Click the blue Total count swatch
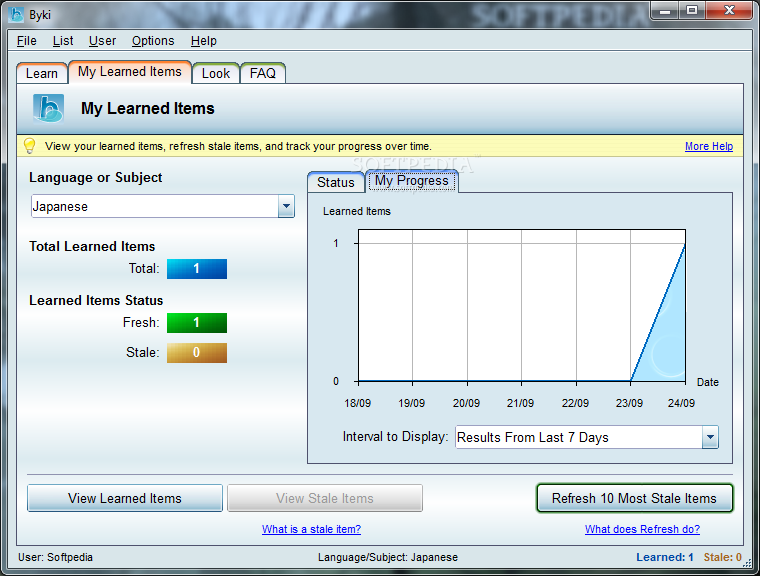The height and width of the screenshot is (576, 760). 197,269
